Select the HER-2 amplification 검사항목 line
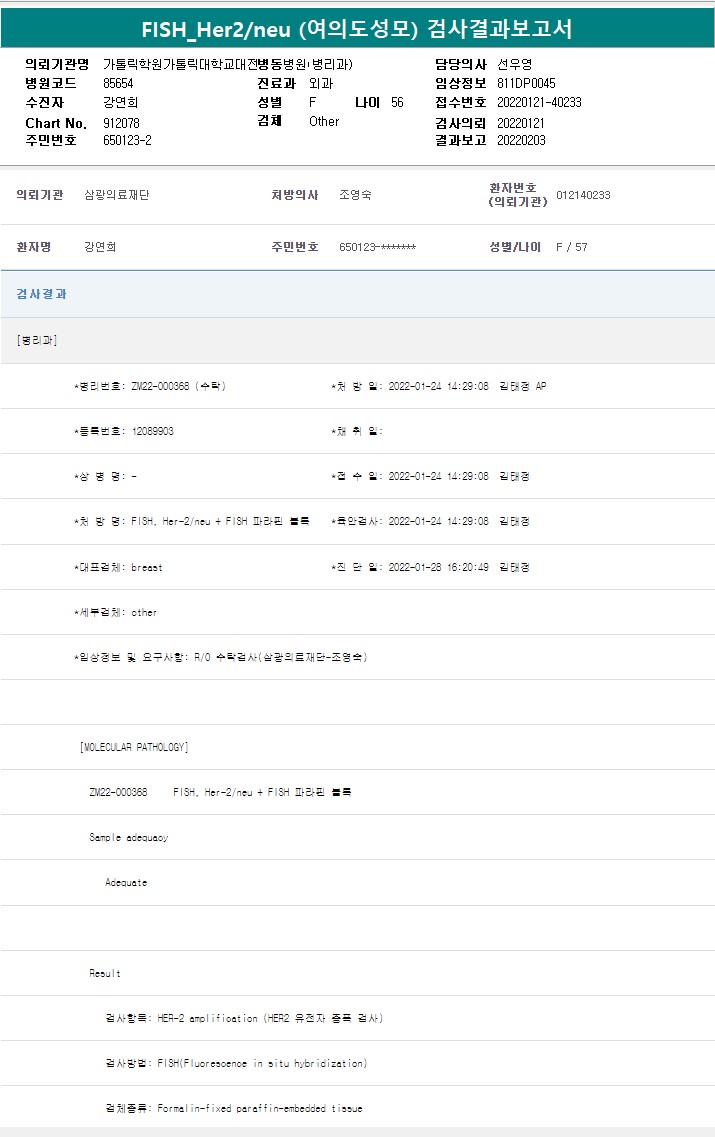The image size is (715, 1137). (244, 1018)
